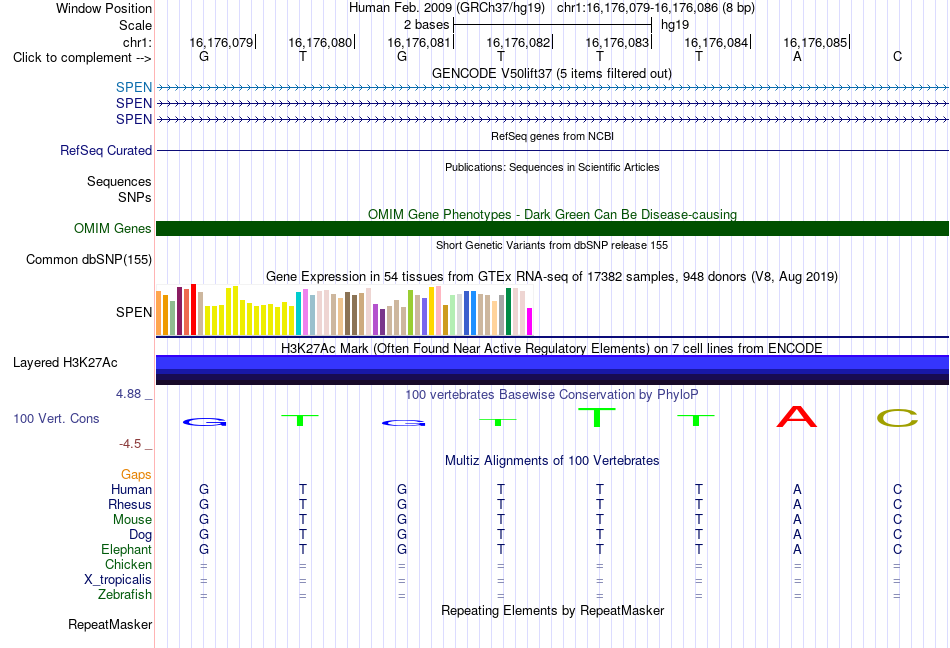Click Short Genetic Variants from dbSNP title
Viewport: 950px width, 648px height.
pos(552,245)
